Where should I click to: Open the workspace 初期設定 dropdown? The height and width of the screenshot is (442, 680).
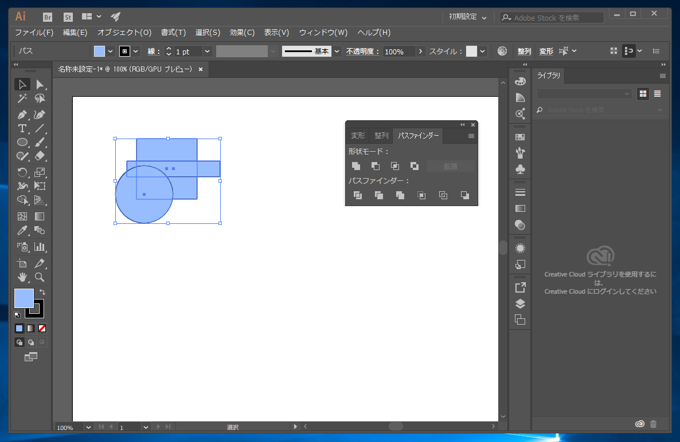(x=468, y=17)
